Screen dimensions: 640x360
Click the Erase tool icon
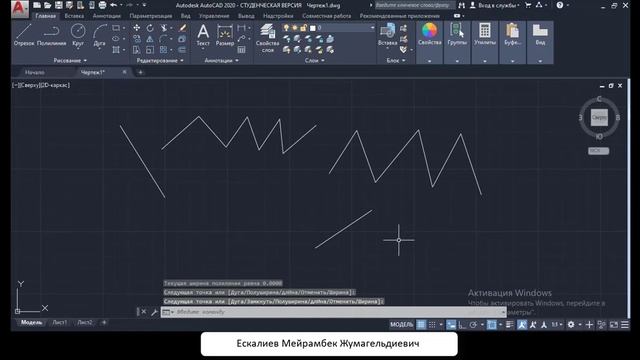point(182,28)
